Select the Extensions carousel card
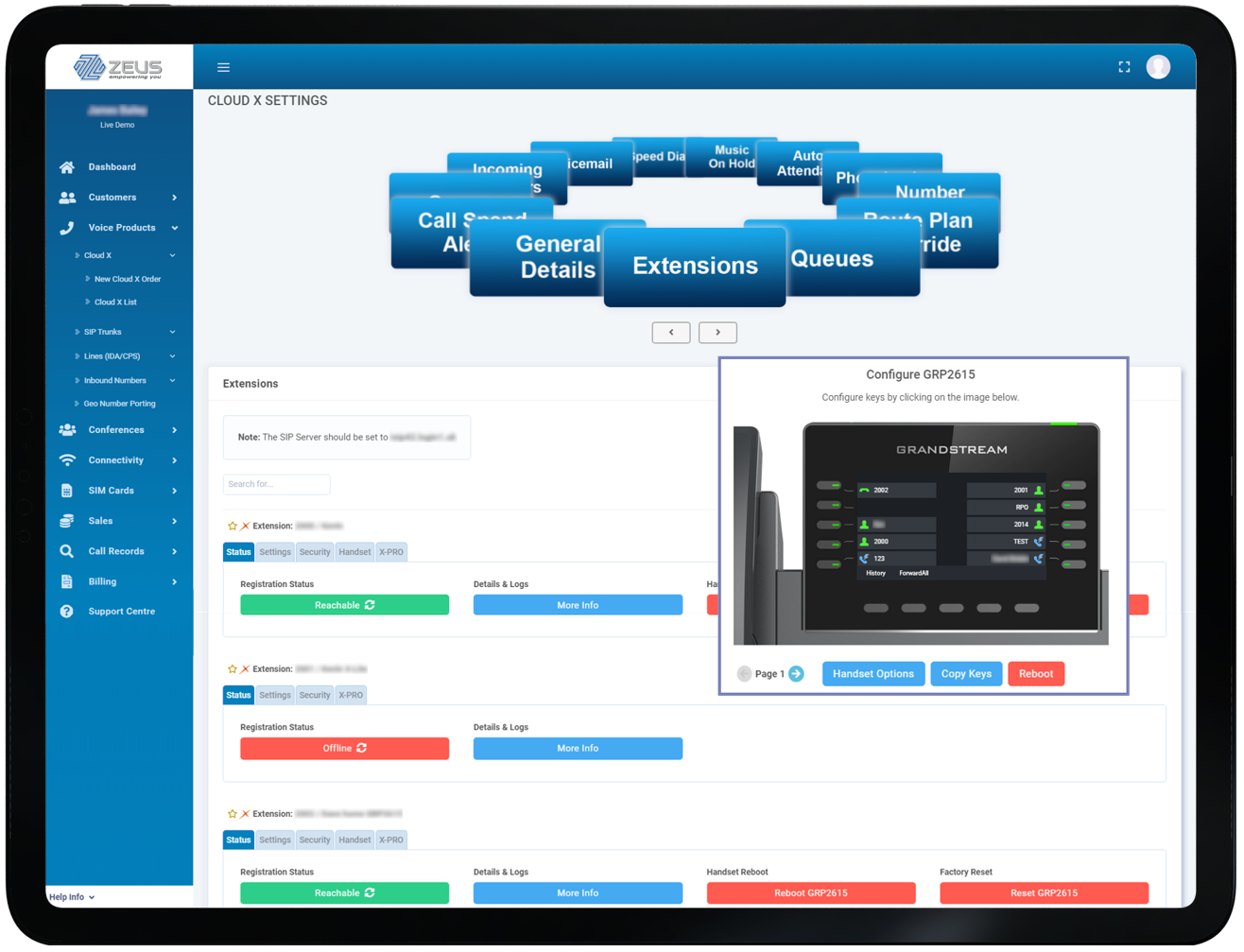 (695, 267)
